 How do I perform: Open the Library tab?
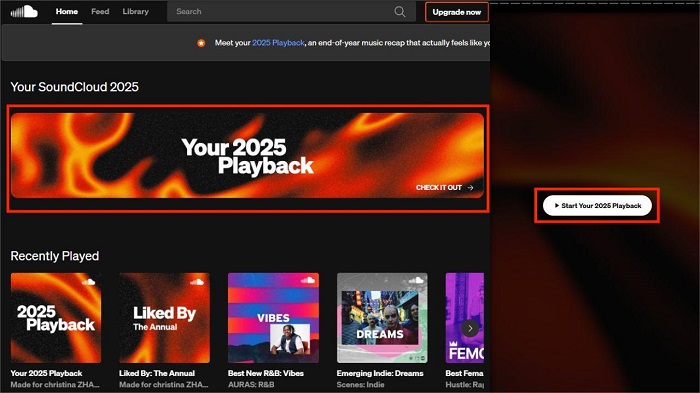pyautogui.click(x=135, y=12)
